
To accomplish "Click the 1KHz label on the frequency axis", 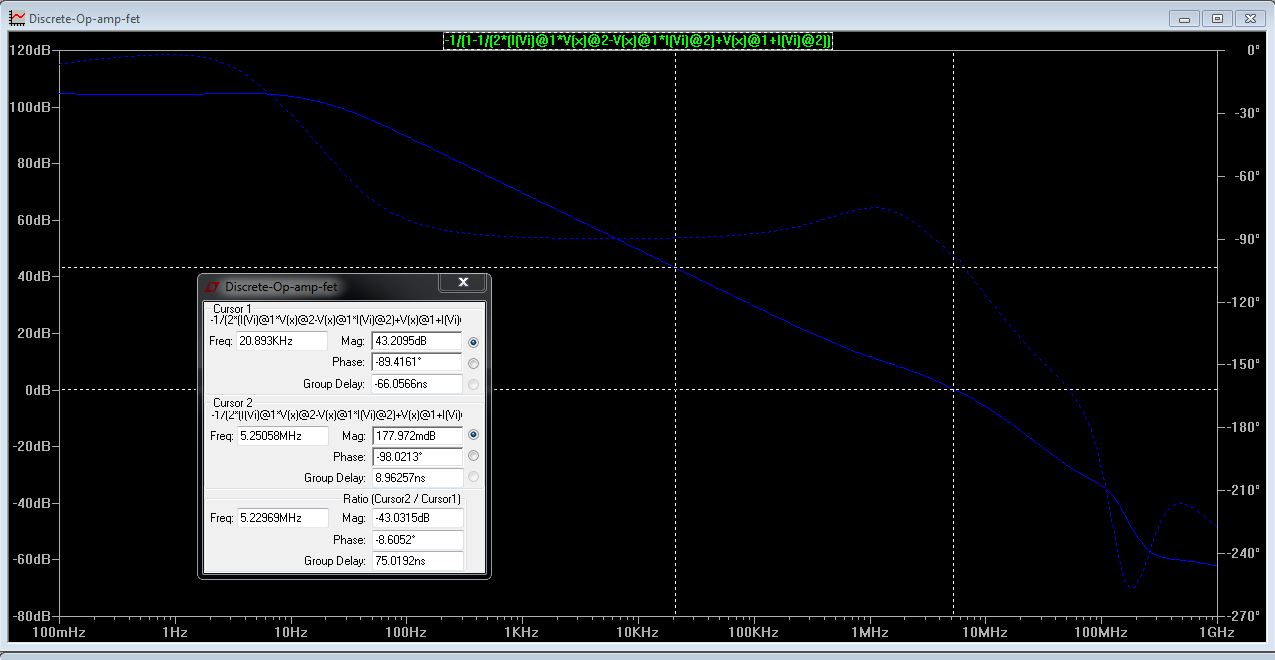I will coord(521,633).
